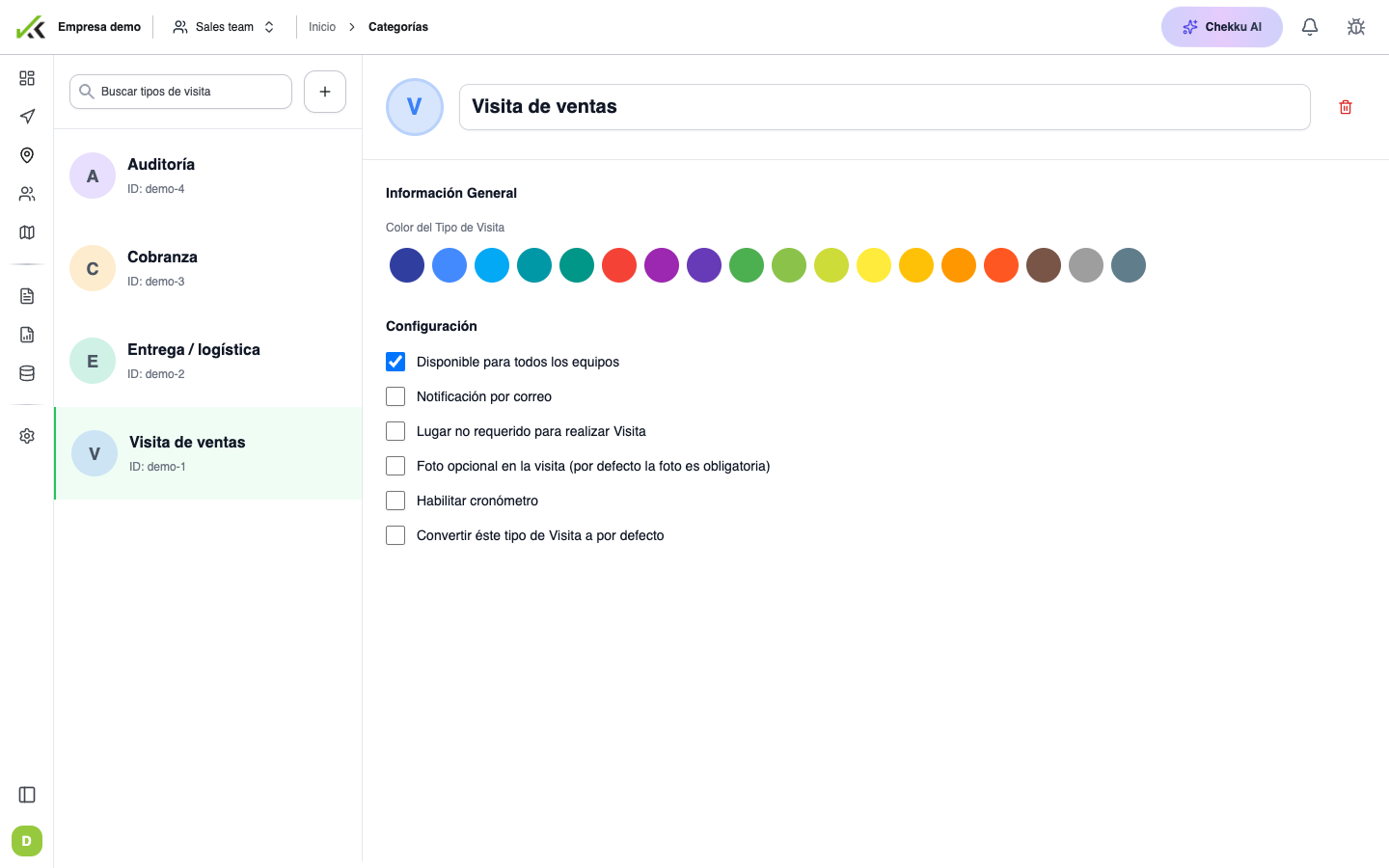Select Entrega / logística visit type
This screenshot has width=1389, height=868.
tap(208, 361)
